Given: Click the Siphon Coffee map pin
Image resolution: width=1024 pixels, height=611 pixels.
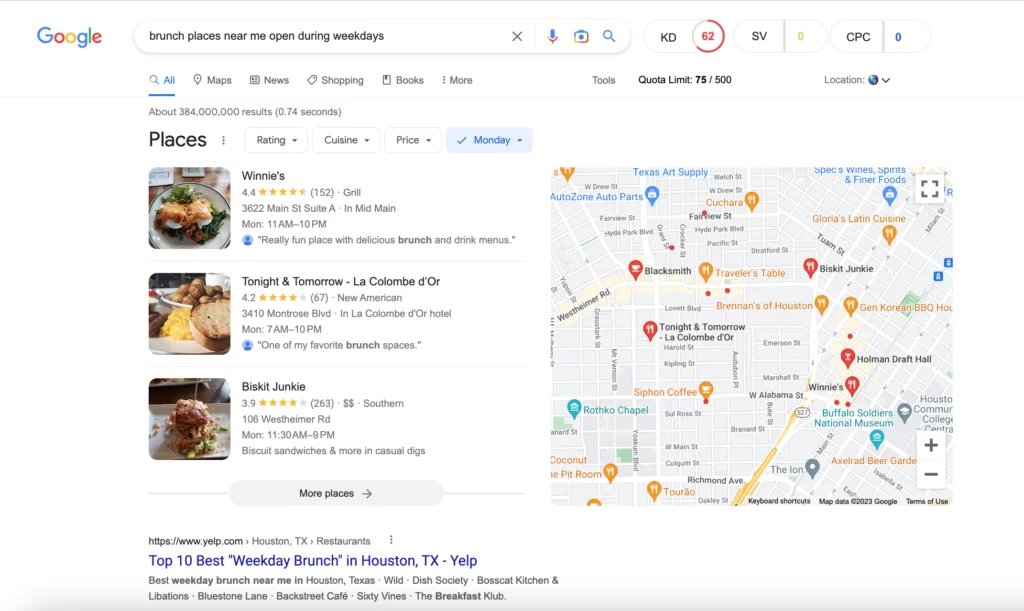Looking at the screenshot, I should [705, 390].
